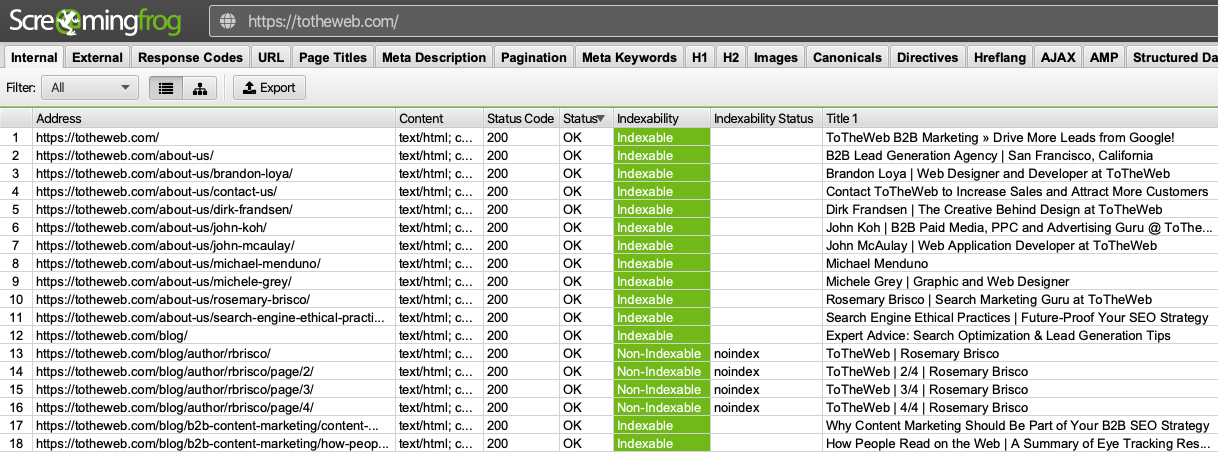Open the AJAX tab
Image resolution: width=1218 pixels, height=452 pixels.
(x=1058, y=58)
